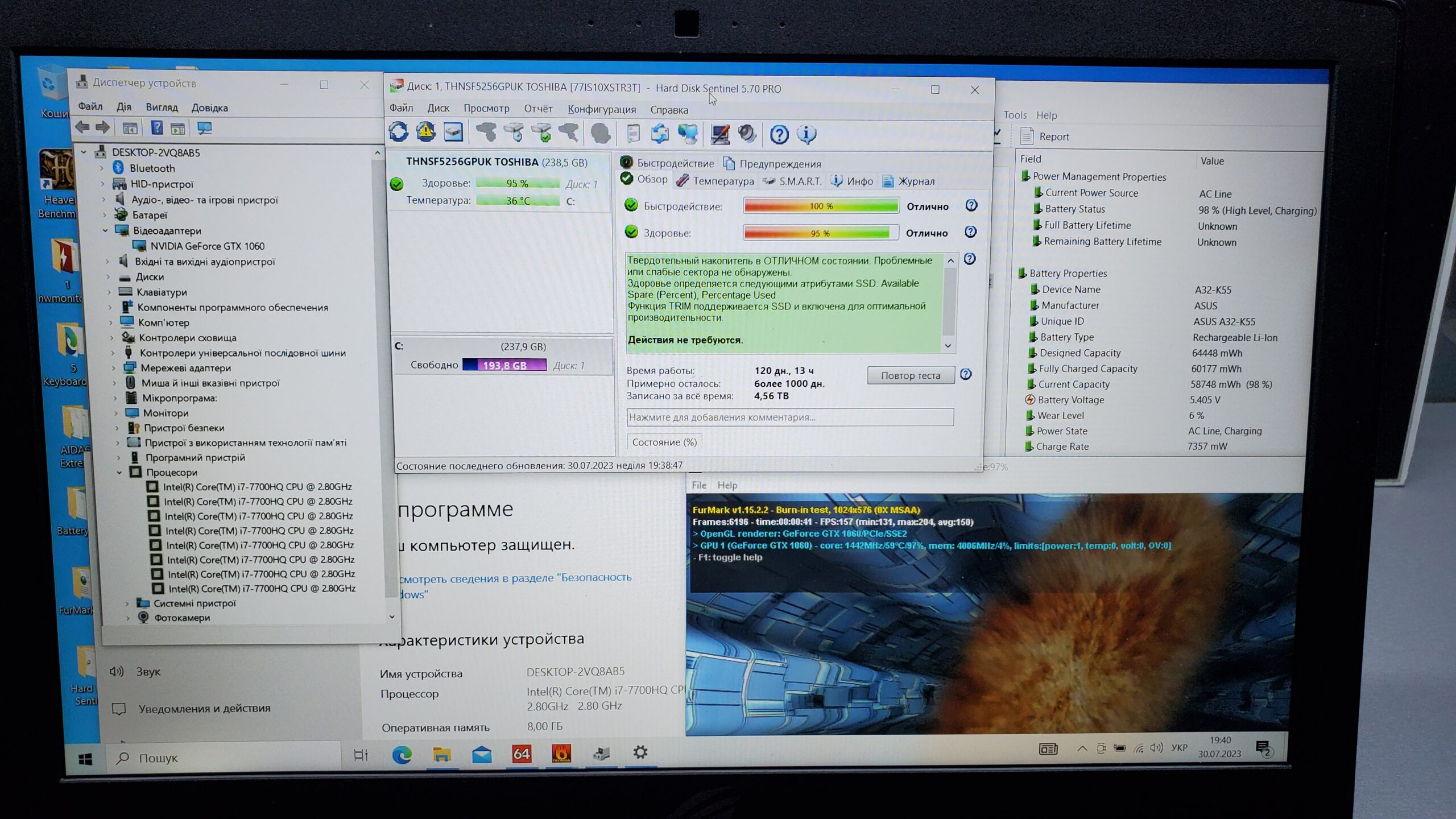1456x819 pixels.
Task: Click the Состояние (%) button
Action: click(664, 442)
